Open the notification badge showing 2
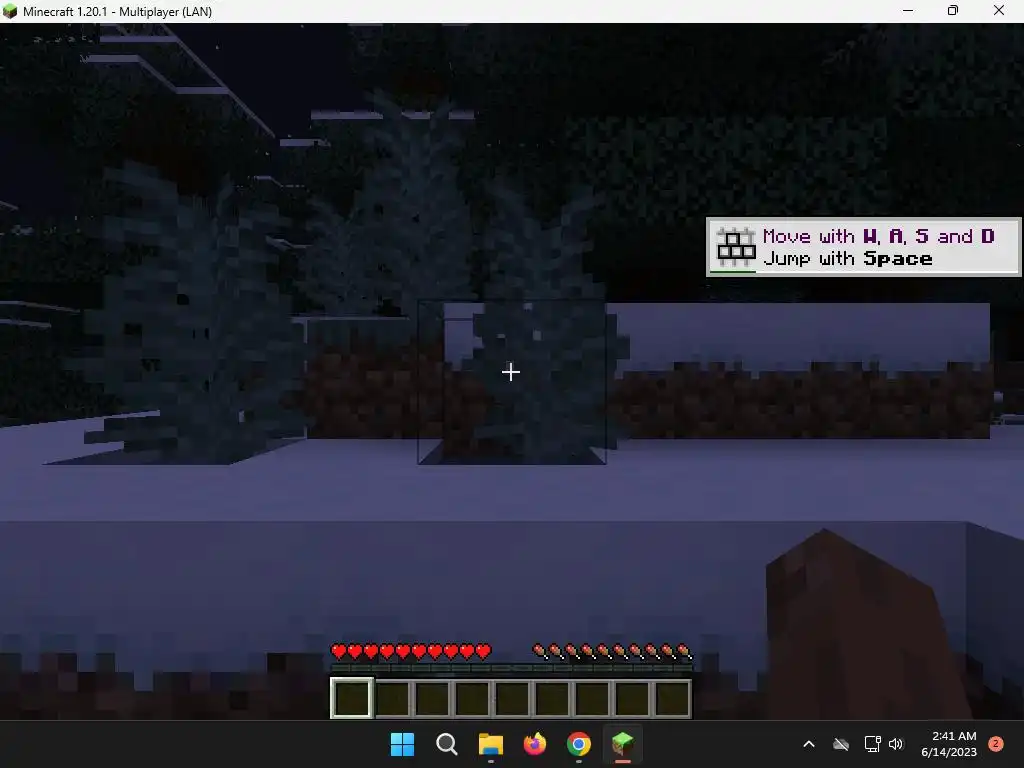 (x=996, y=744)
